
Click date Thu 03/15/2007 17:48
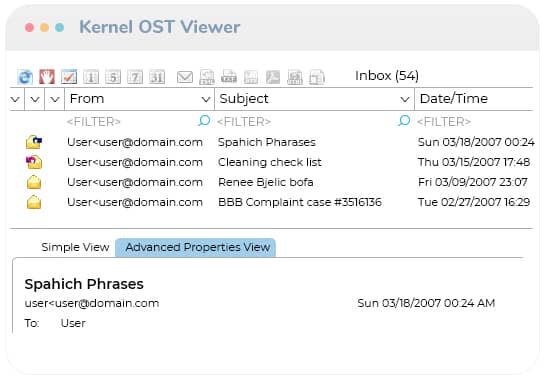(474, 162)
